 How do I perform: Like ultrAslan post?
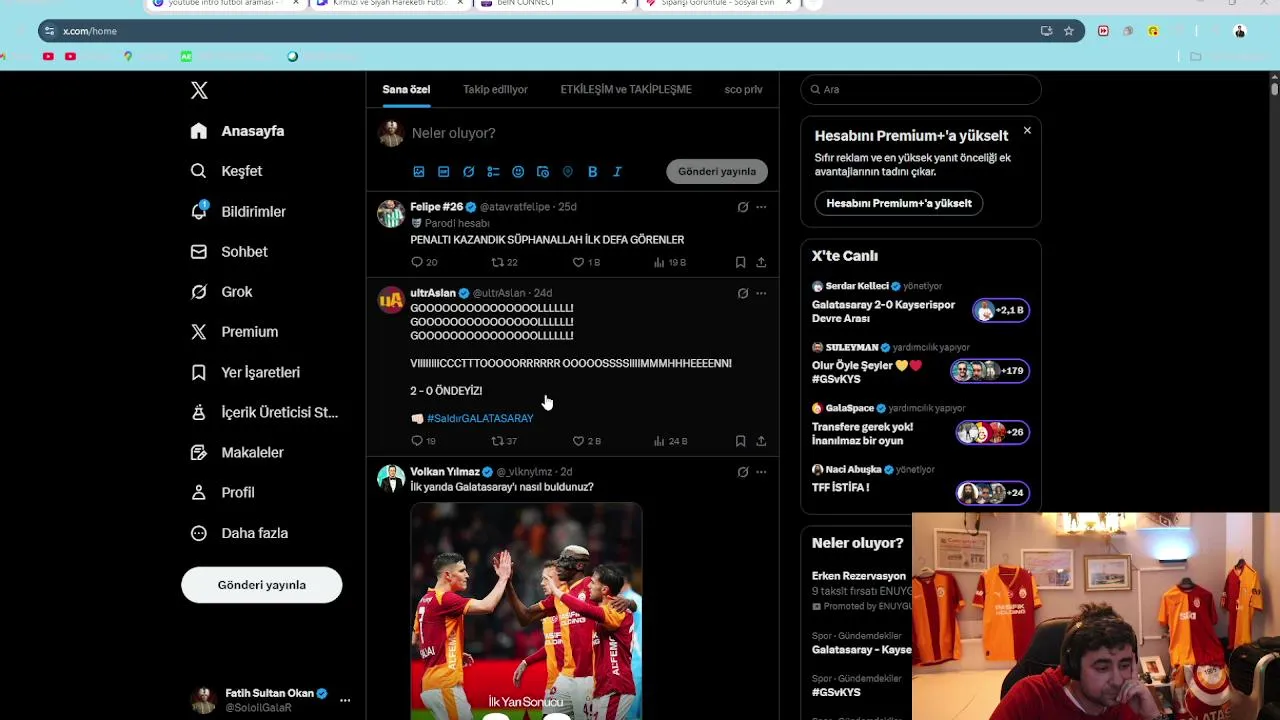coord(586,441)
